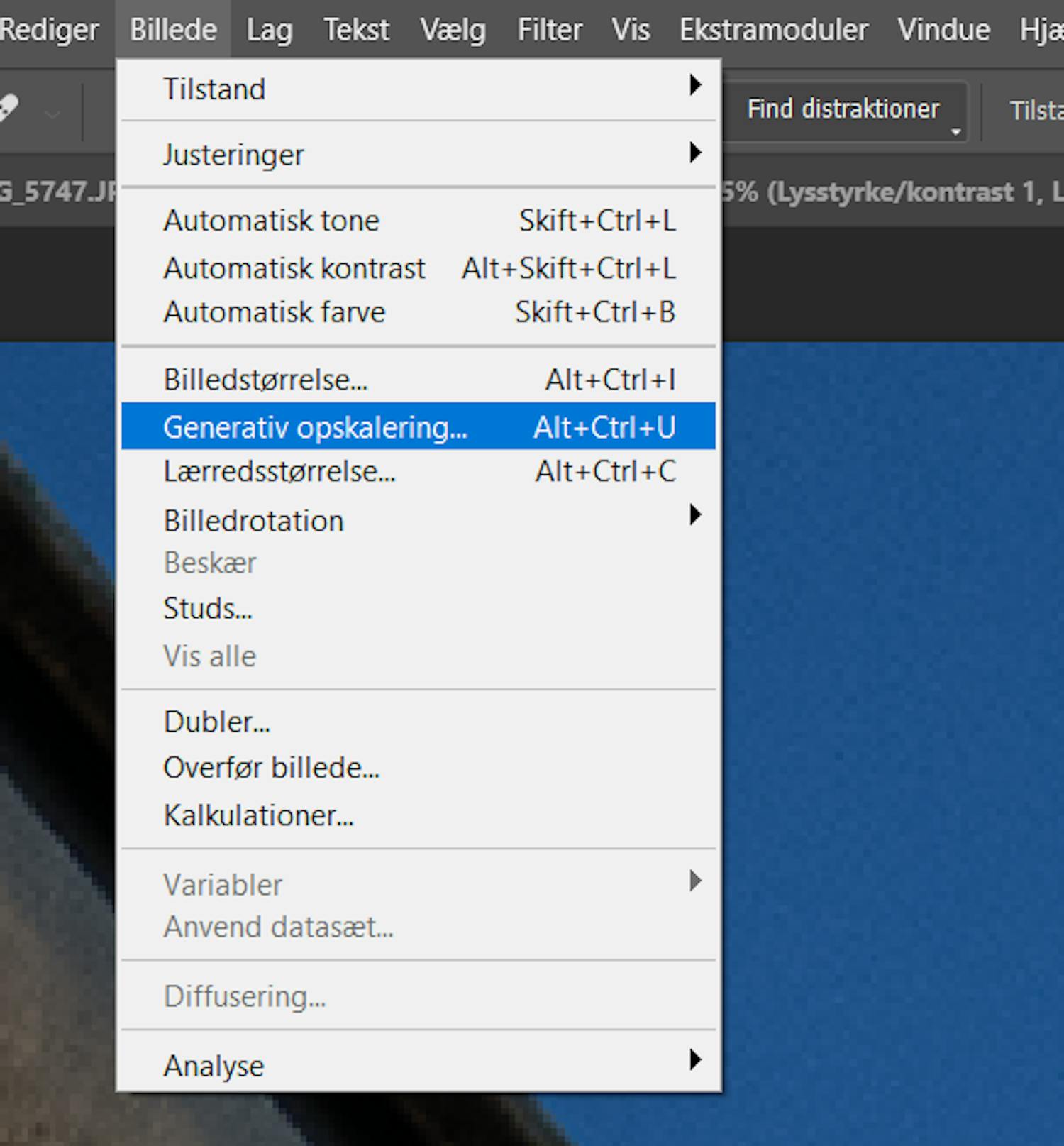The width and height of the screenshot is (1064, 1146).
Task: Select the Studs menu entry
Action: click(419, 608)
